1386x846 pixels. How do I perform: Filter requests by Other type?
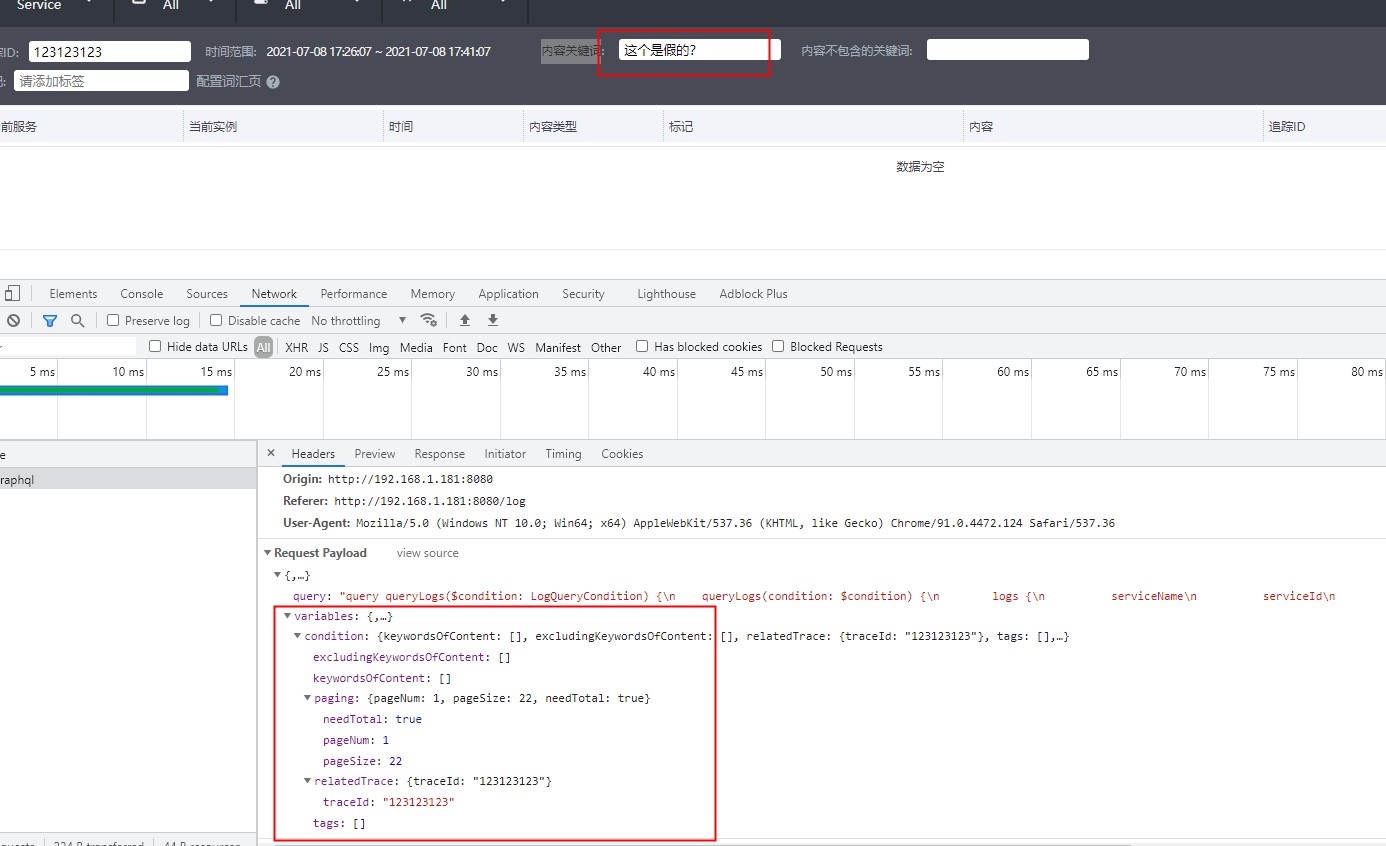(606, 347)
